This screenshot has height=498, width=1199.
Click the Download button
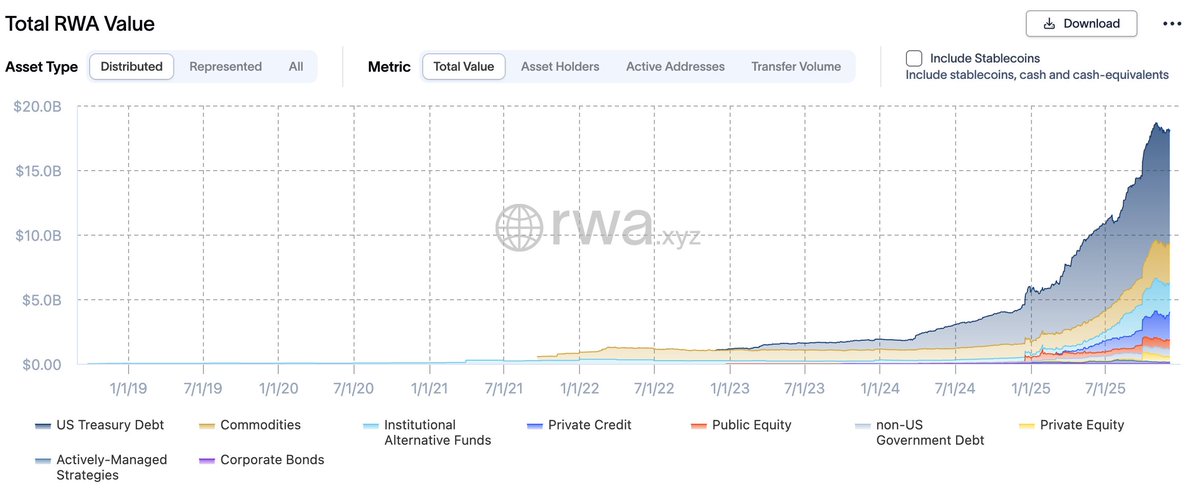[x=1080, y=23]
